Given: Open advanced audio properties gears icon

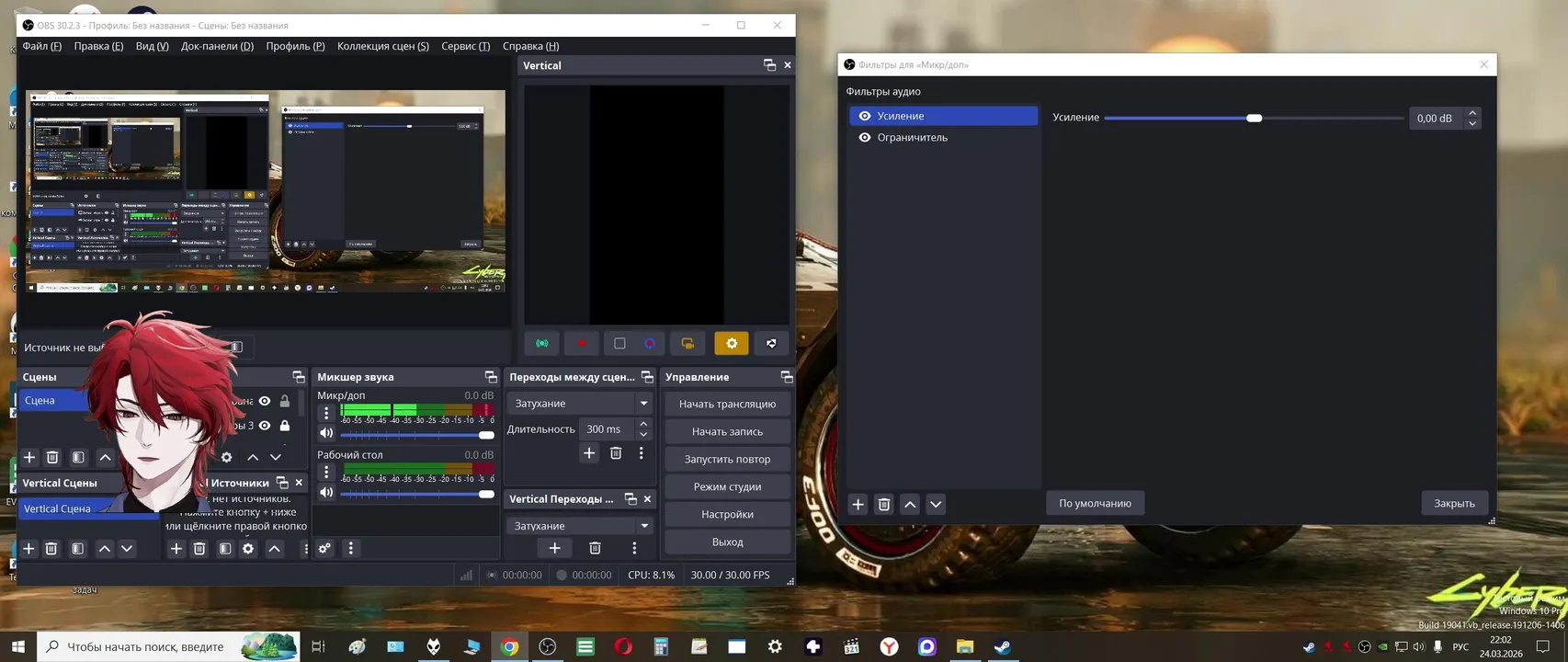Looking at the screenshot, I should [324, 548].
